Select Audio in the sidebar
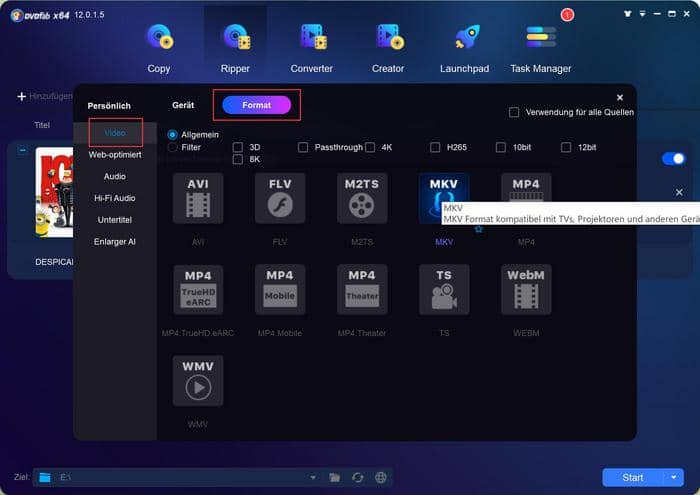The height and width of the screenshot is (495, 700). click(115, 176)
